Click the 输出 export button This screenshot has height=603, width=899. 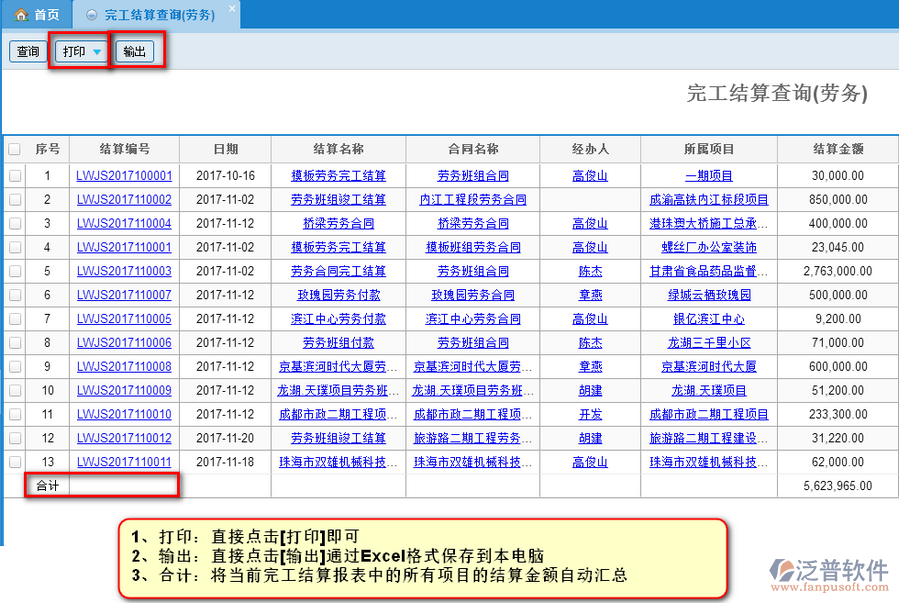pyautogui.click(x=134, y=52)
